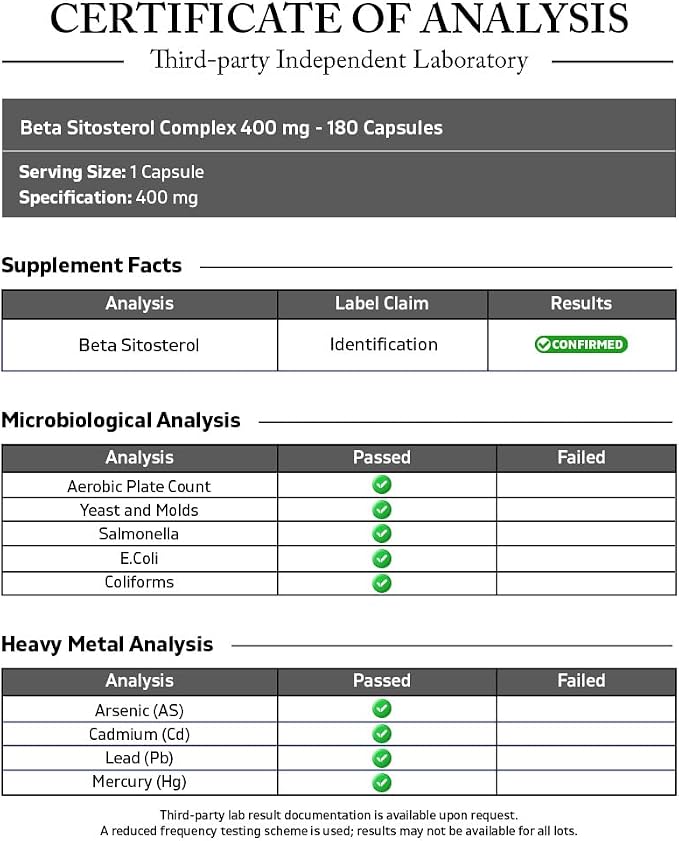Click the Lead (Pb) passed checkmark
This screenshot has height=841, width=679.
pyautogui.click(x=382, y=758)
